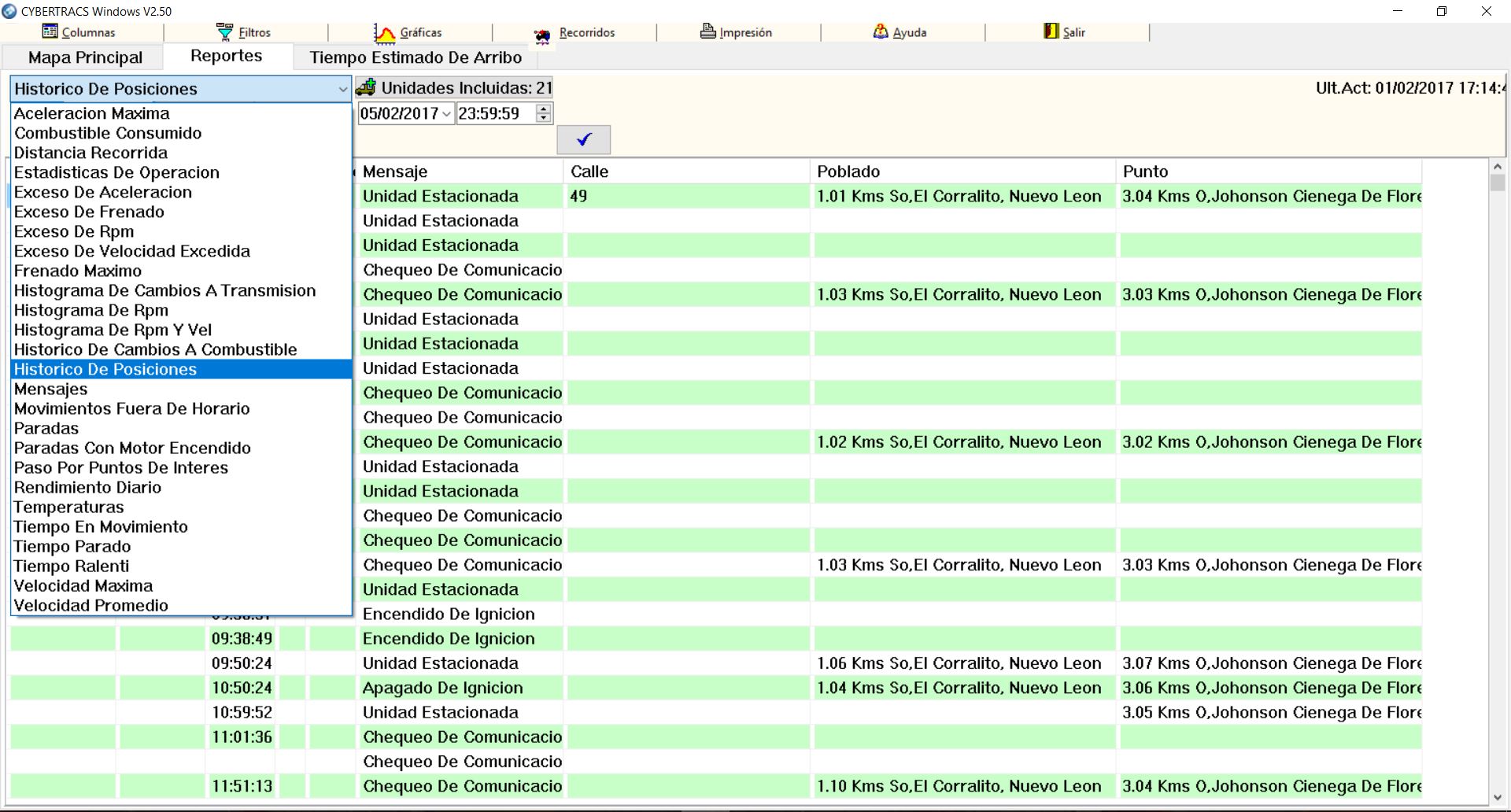Viewport: 1511px width, 812px height.
Task: Switch to the Mapa Principal tab
Action: (x=85, y=57)
